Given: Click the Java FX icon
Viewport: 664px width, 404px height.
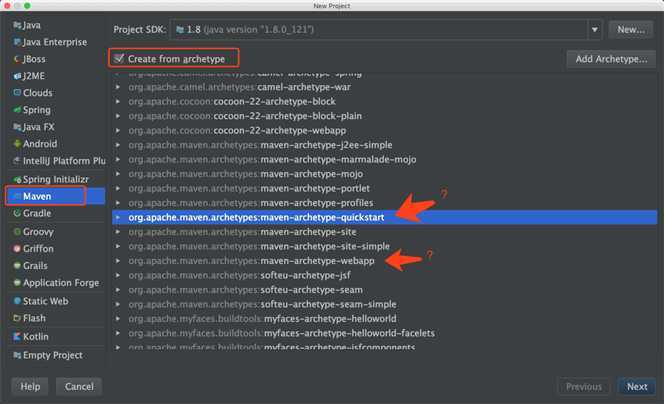Looking at the screenshot, I should pyautogui.click(x=17, y=127).
